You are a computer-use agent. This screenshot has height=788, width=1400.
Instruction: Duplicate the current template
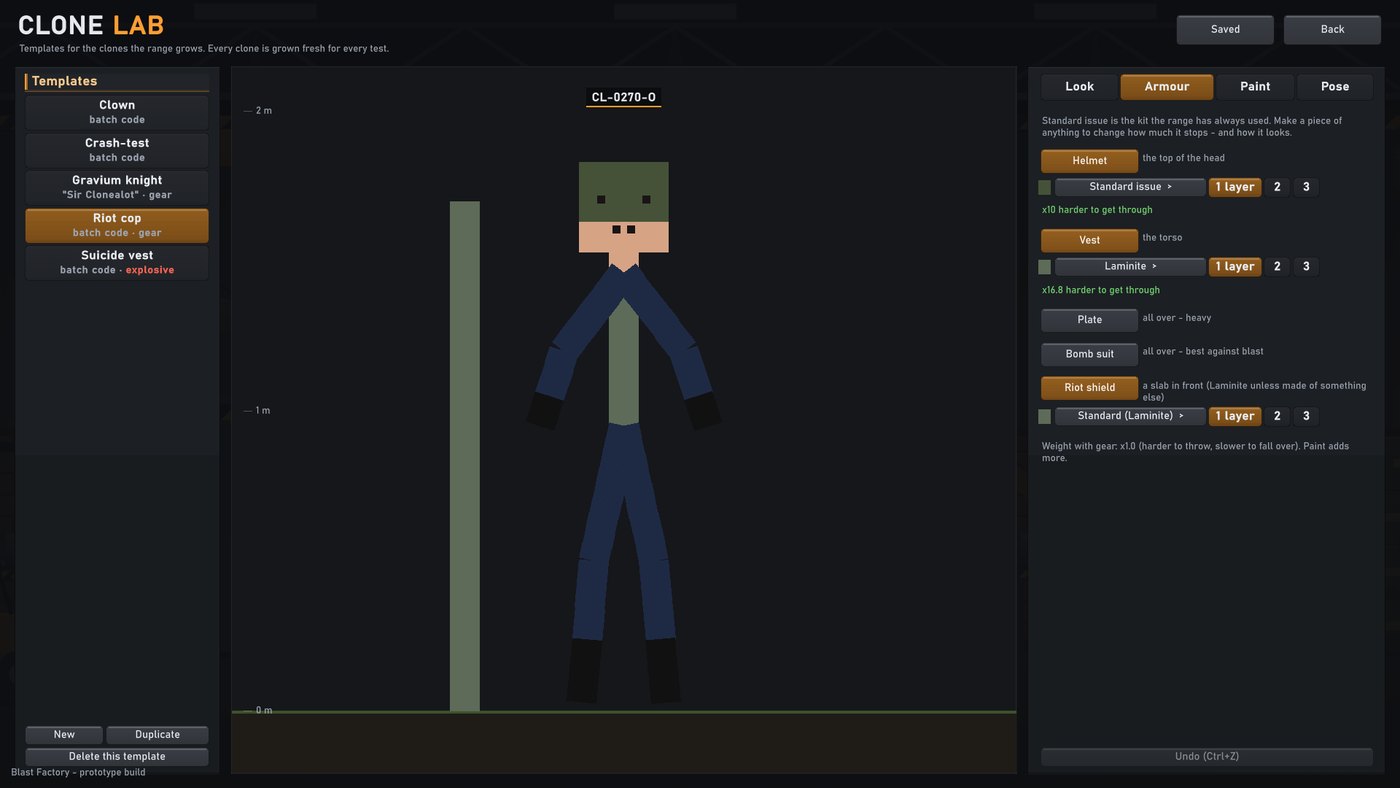pyautogui.click(x=157, y=735)
